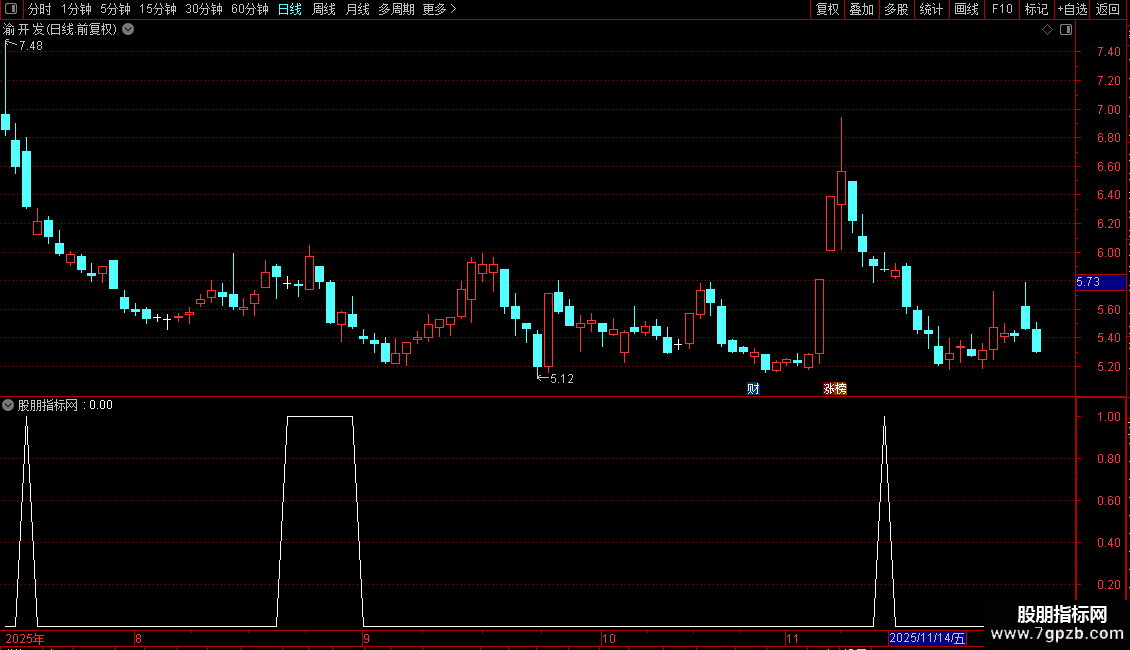Select the 日线 daily period
Screen dimensions: 1130x650
pos(290,9)
